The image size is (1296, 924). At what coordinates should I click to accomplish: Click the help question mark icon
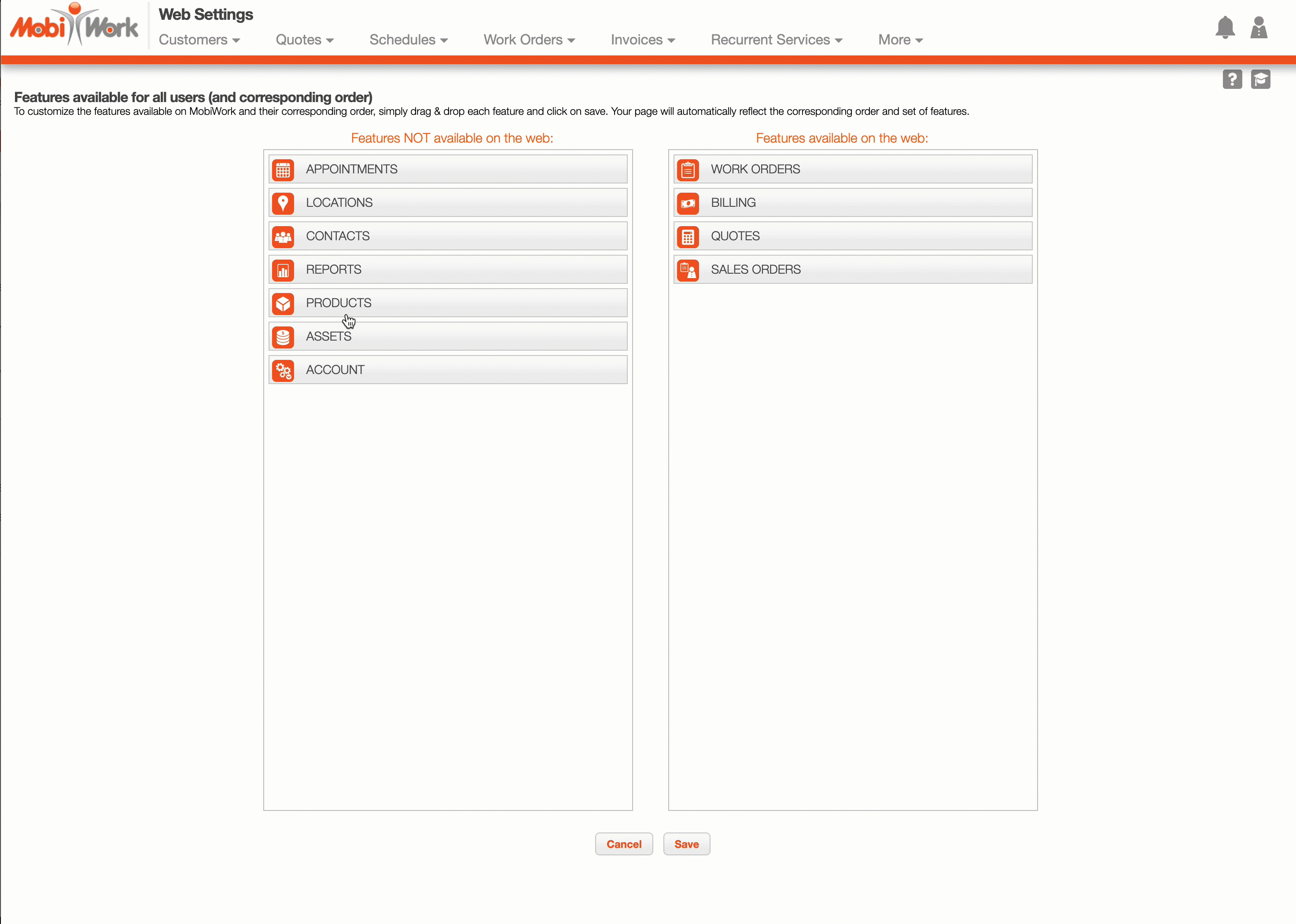click(1232, 79)
